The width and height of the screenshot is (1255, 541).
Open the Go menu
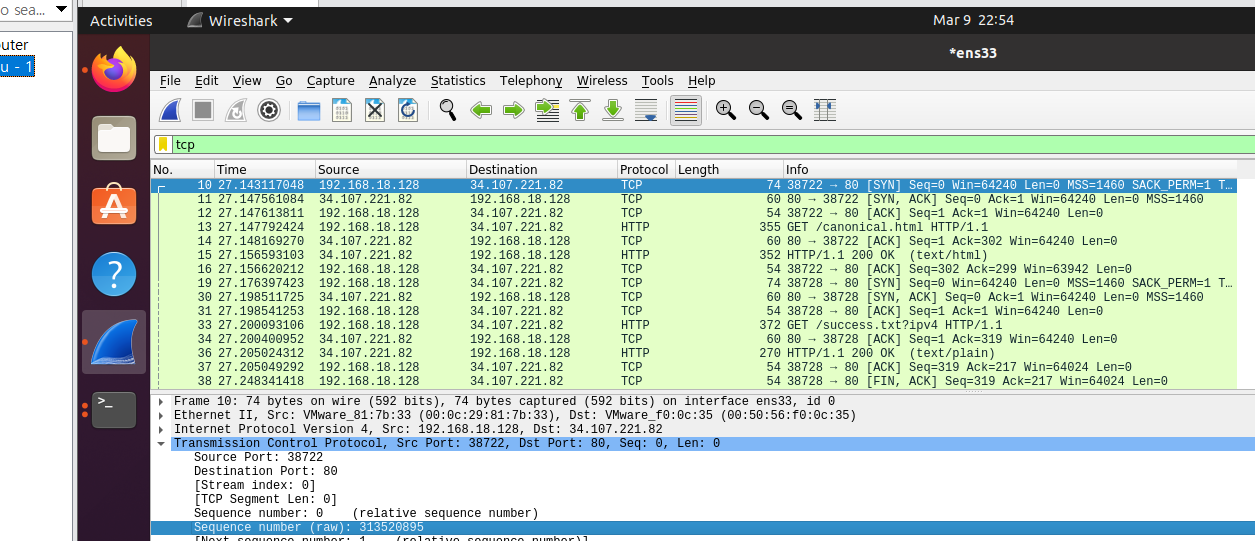point(284,81)
